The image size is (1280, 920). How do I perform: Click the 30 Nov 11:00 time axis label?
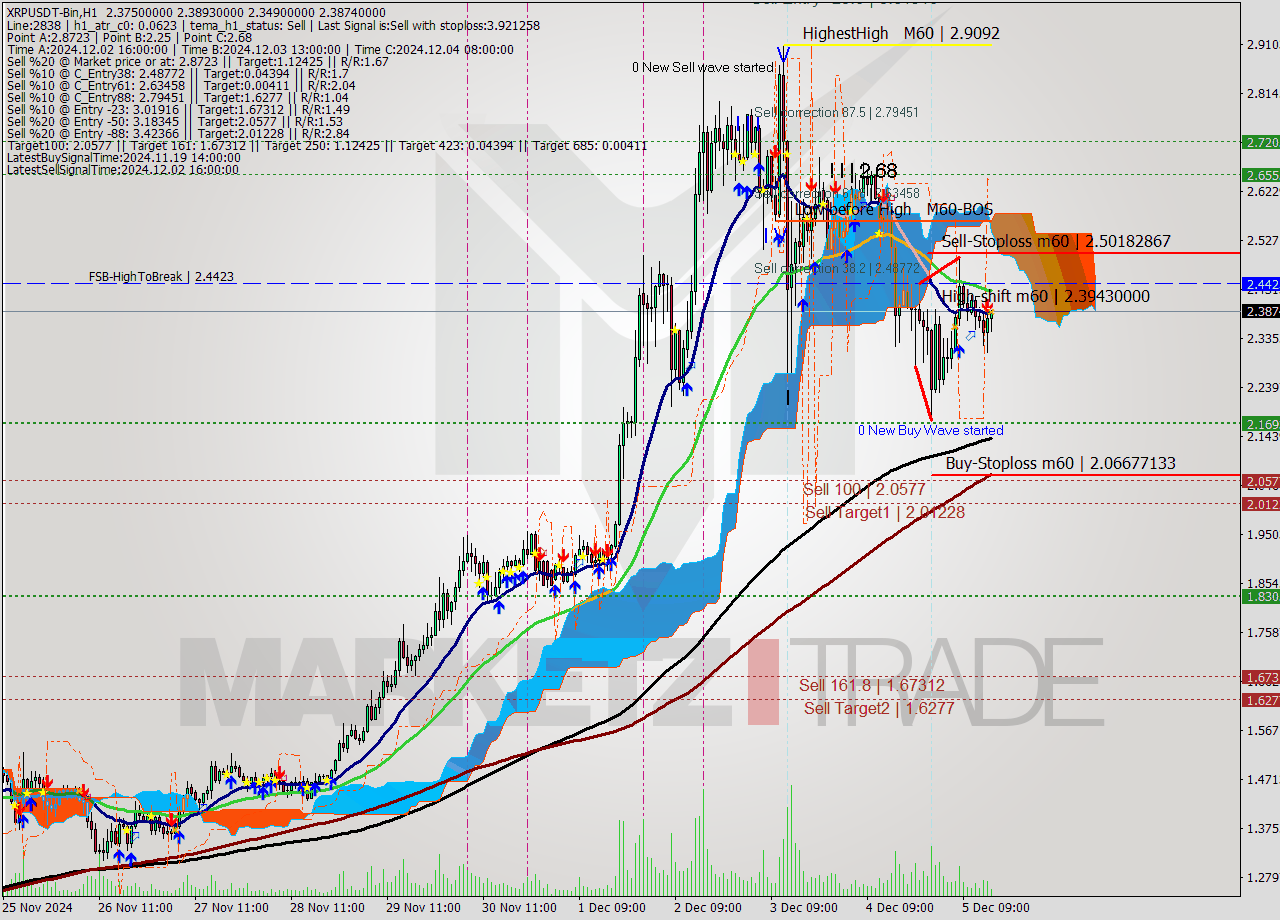point(519,908)
